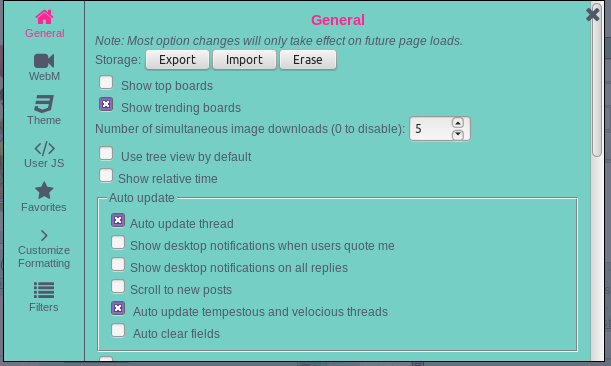Click the Erase storage button
Screen dimensions: 611x366
pos(308,60)
